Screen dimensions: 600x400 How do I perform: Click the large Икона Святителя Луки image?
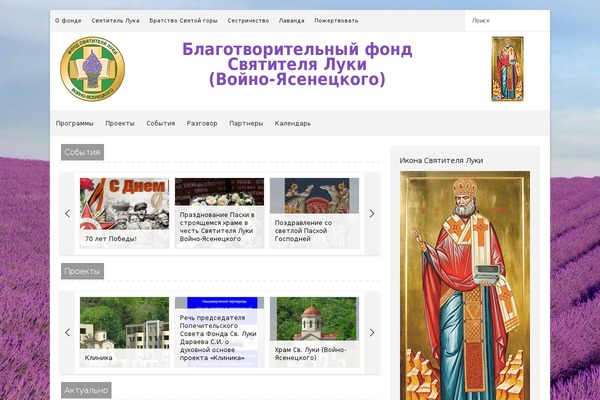coord(465,286)
